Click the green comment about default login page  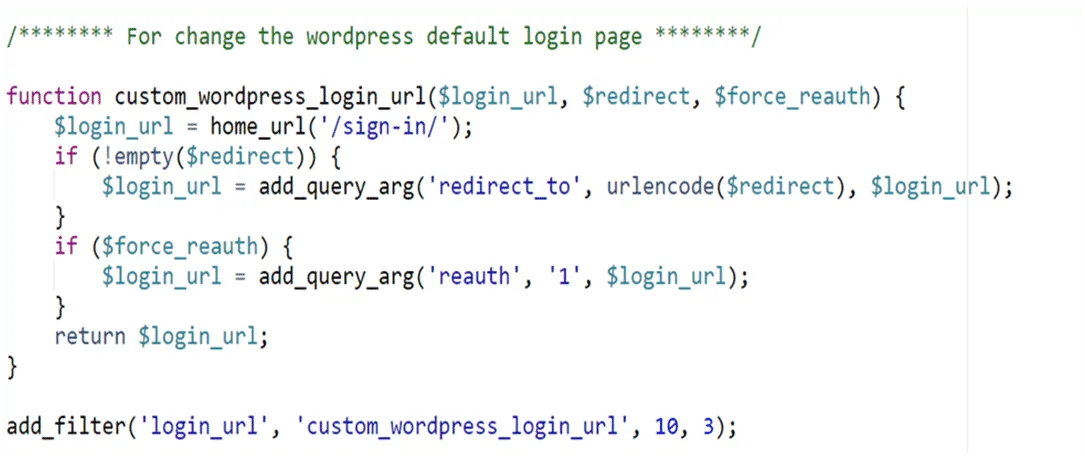tap(383, 37)
